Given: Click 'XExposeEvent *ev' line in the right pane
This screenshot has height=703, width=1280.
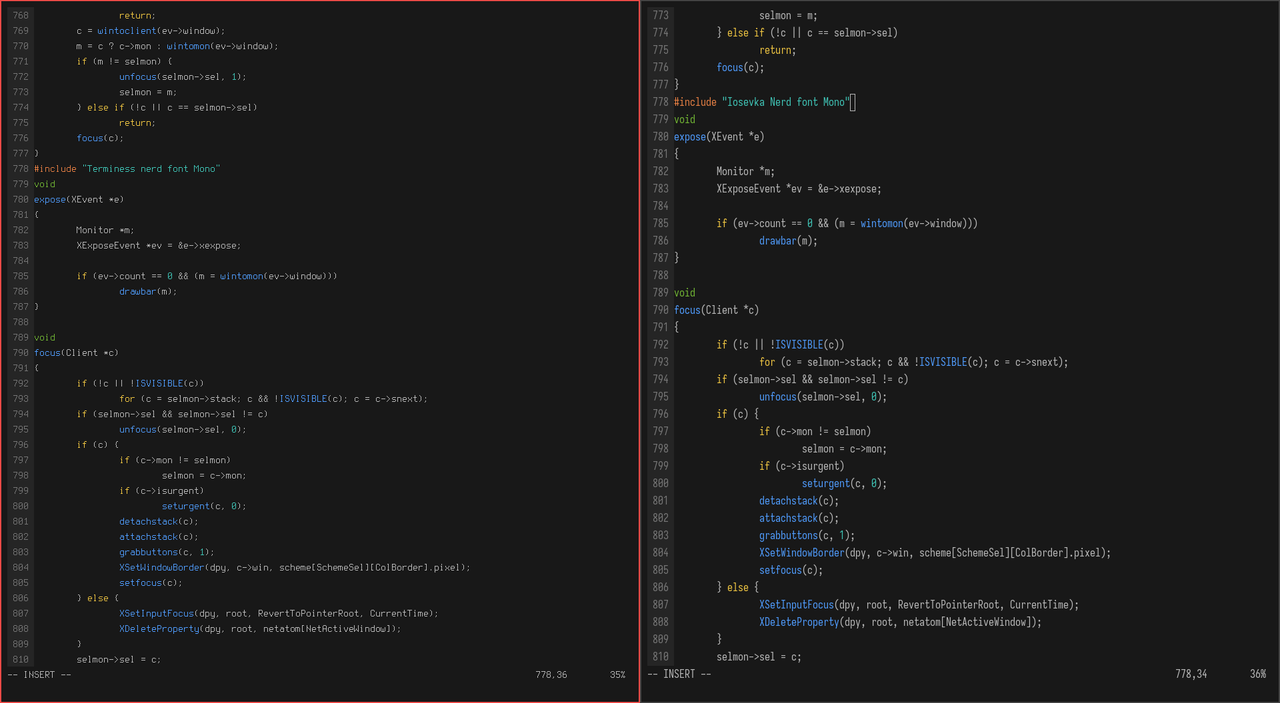Looking at the screenshot, I should pyautogui.click(x=799, y=189).
